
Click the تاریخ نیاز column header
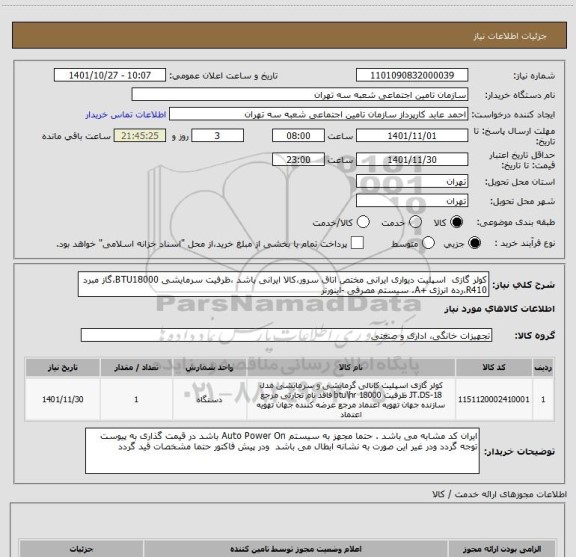click(x=63, y=367)
